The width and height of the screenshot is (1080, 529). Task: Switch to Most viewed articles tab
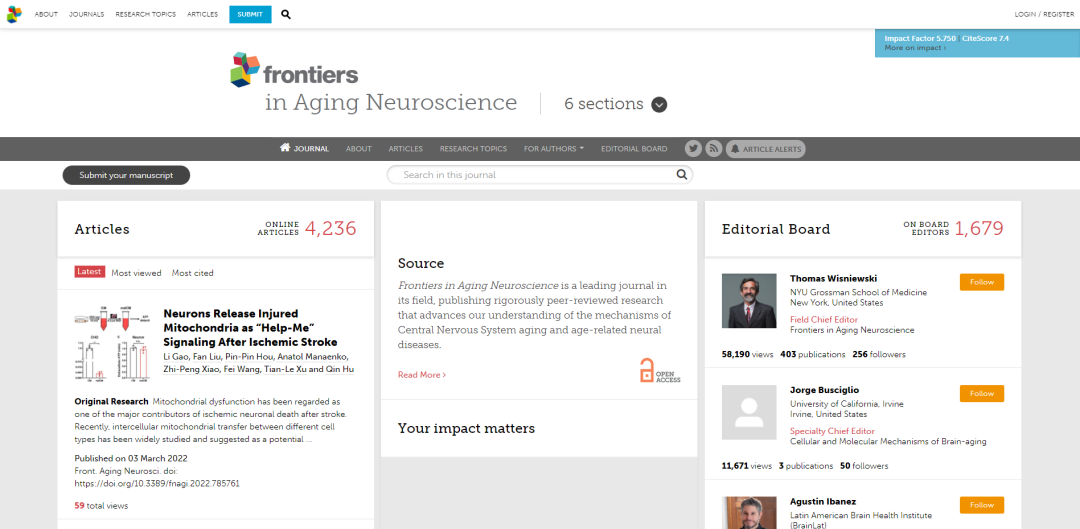tap(136, 273)
